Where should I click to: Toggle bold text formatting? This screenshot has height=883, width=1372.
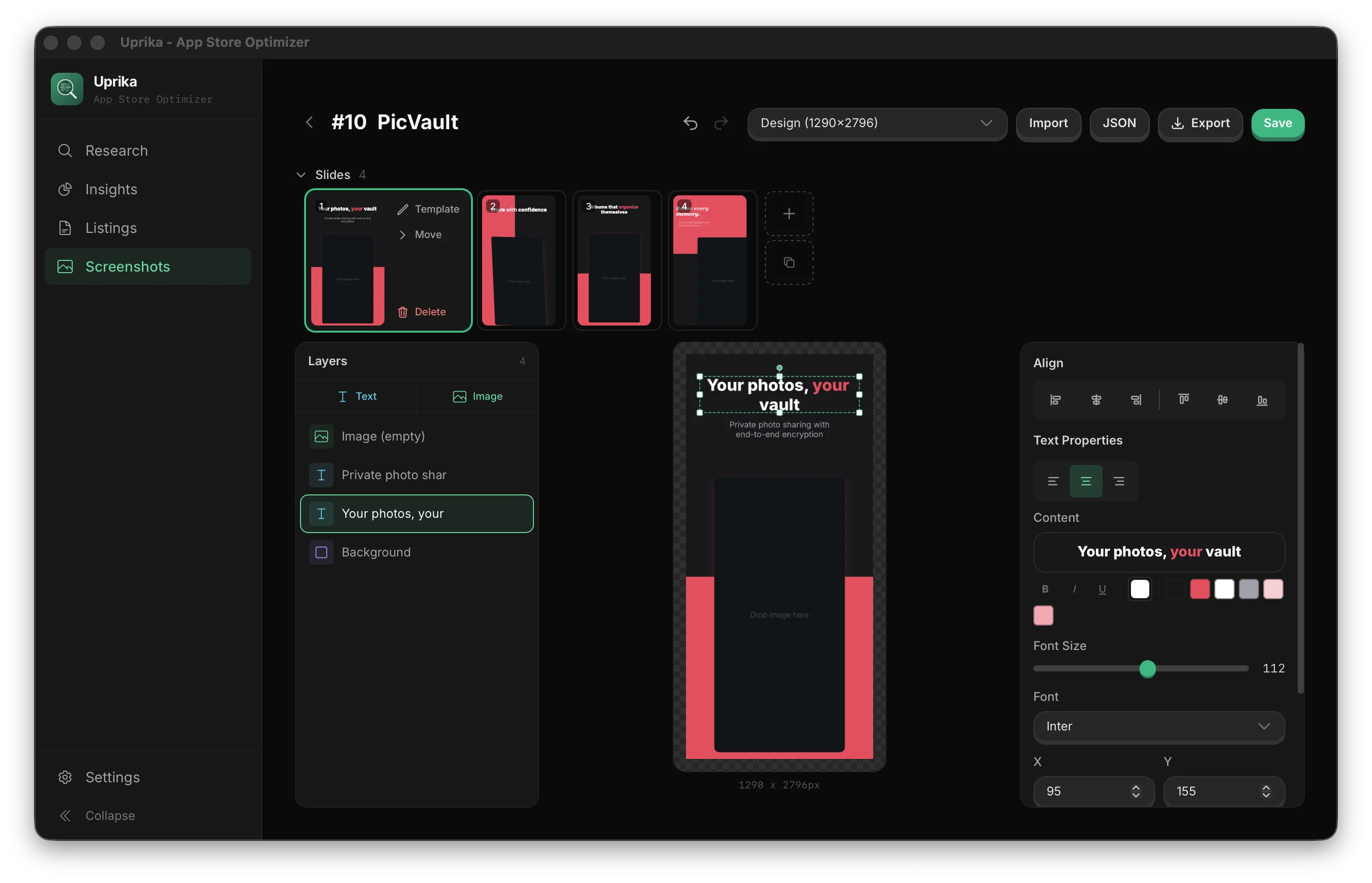click(x=1045, y=589)
